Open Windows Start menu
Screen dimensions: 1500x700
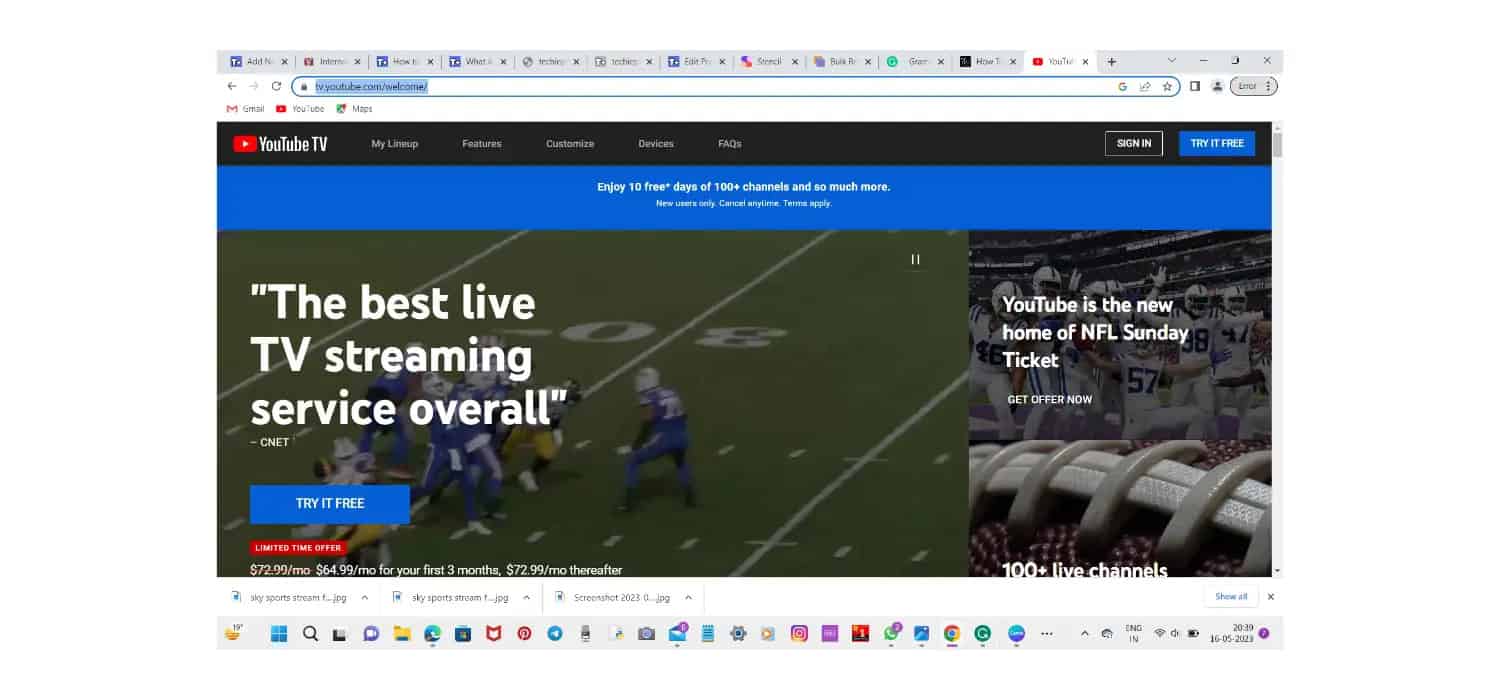(279, 633)
